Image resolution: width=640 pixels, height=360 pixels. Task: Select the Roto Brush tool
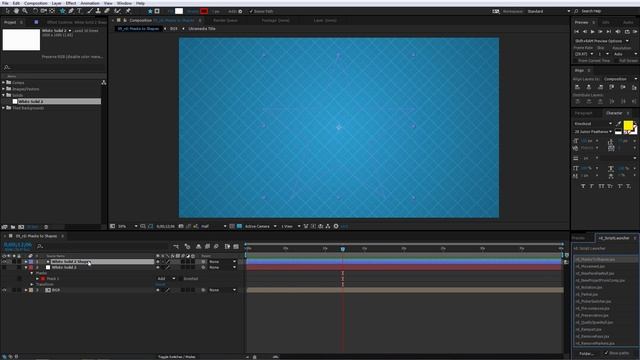[x=118, y=11]
